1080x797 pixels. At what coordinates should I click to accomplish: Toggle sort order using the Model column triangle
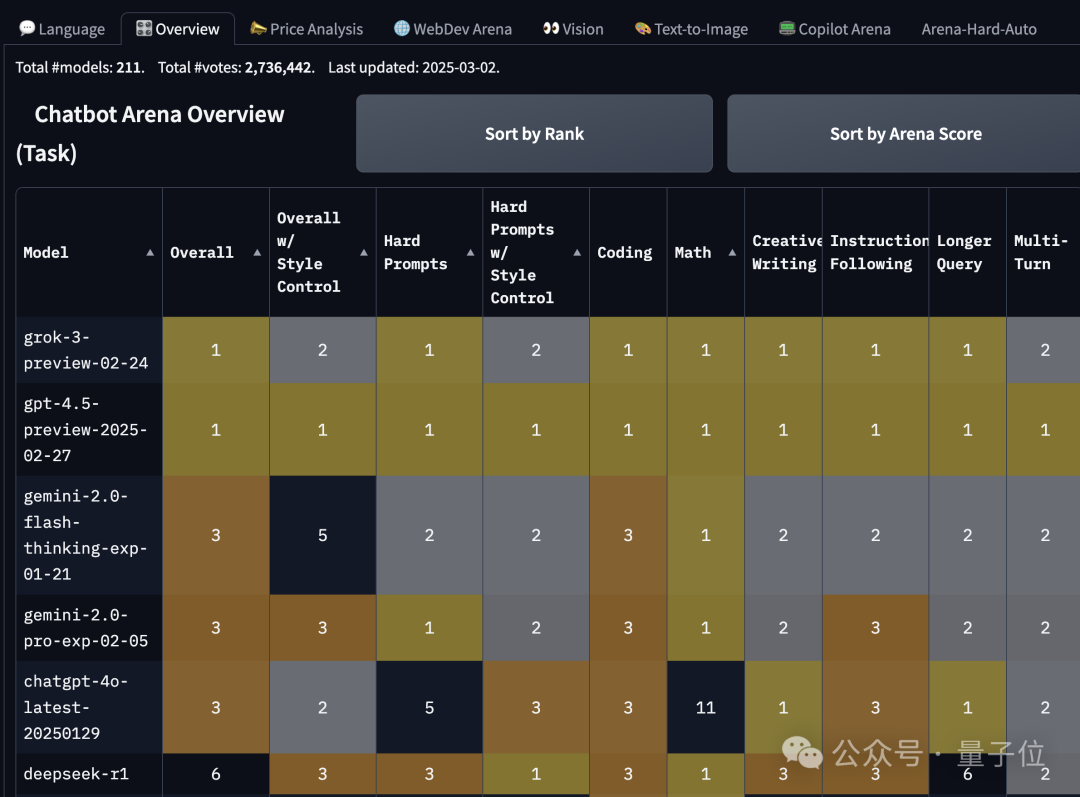(x=148, y=253)
